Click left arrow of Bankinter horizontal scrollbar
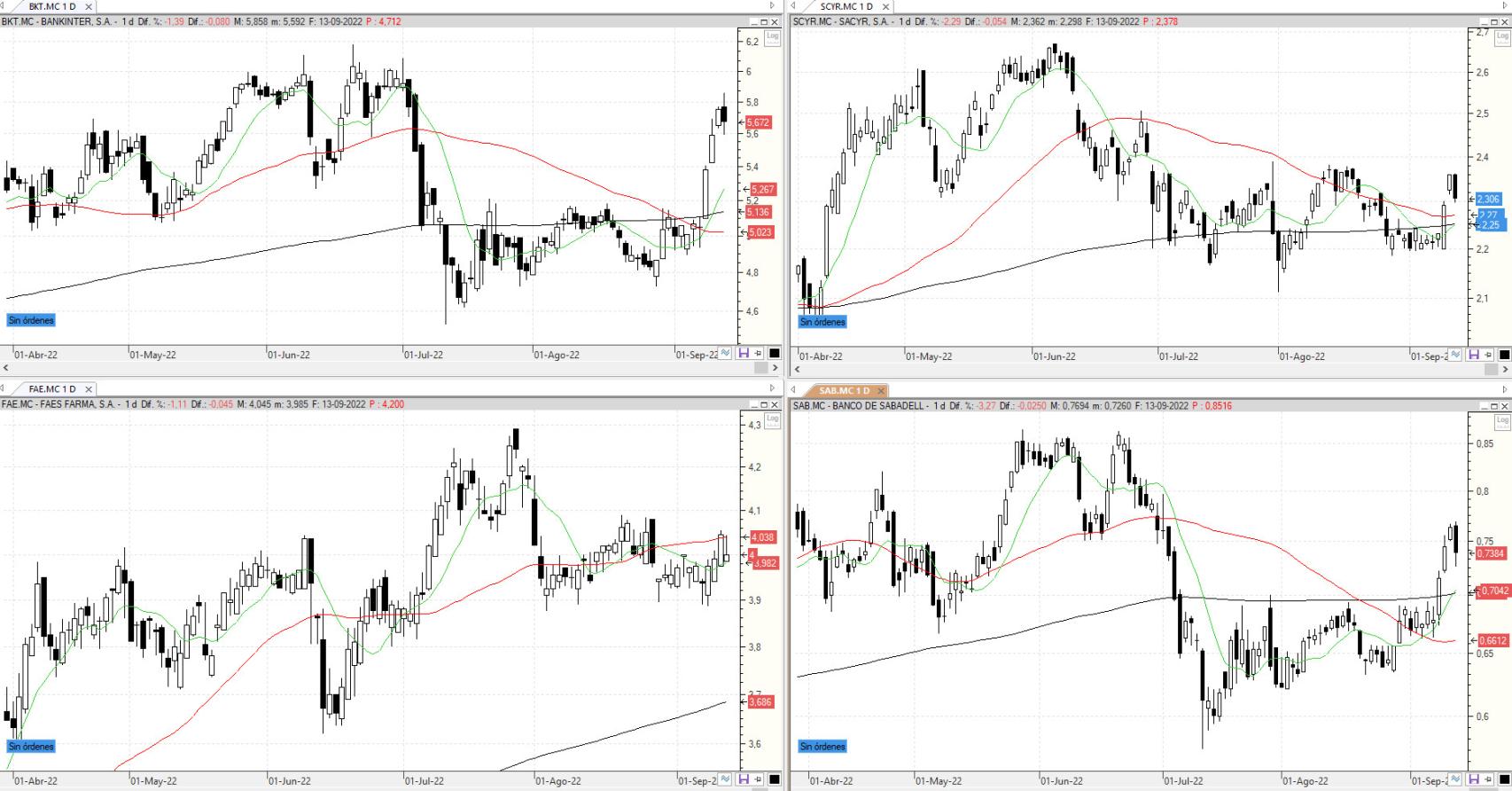Image resolution: width=1512 pixels, height=791 pixels. (5, 367)
